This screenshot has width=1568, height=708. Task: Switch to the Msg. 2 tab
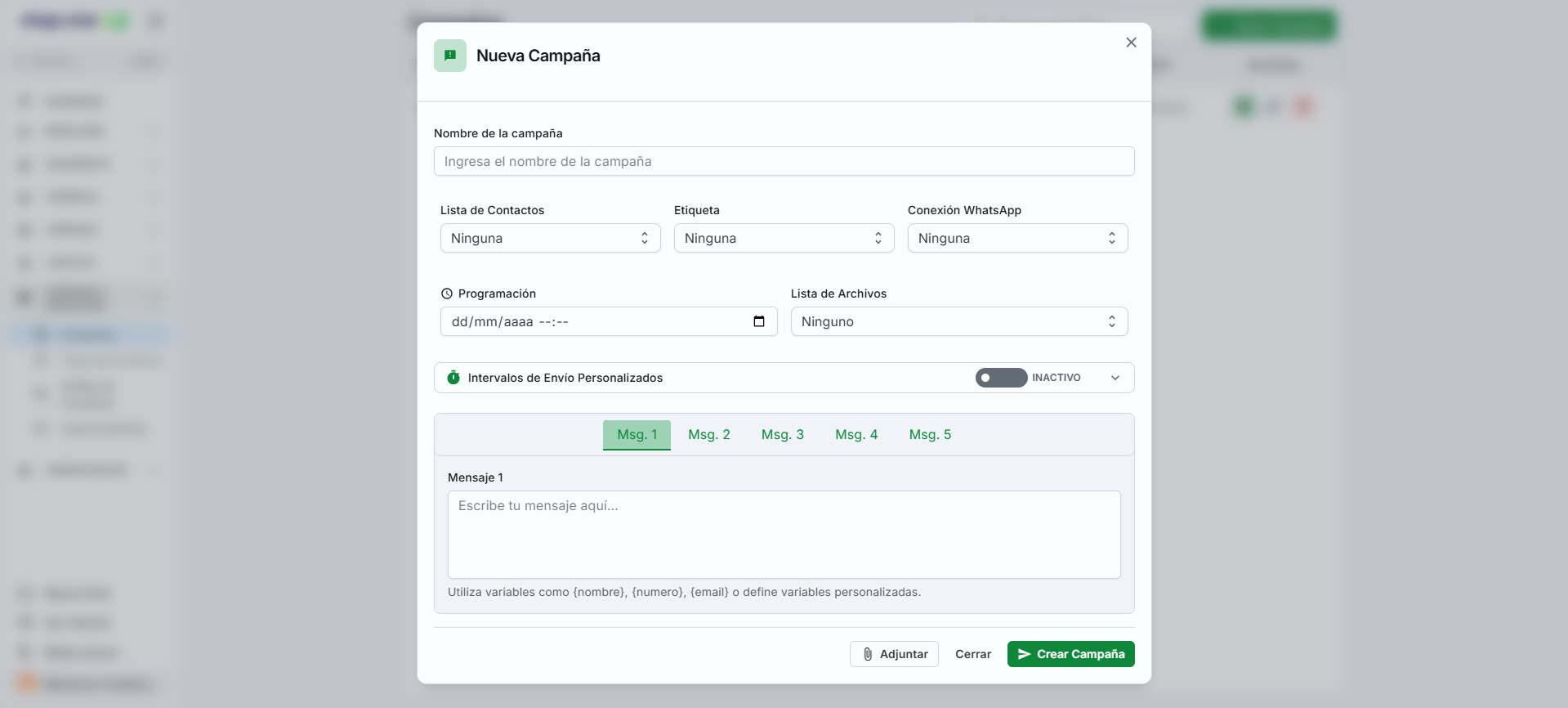point(709,435)
